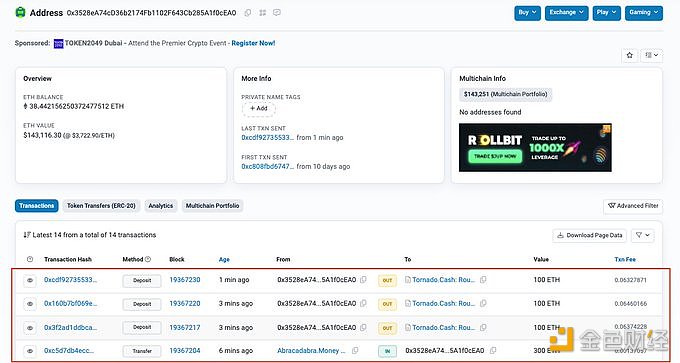Copy Tornado.Cash address in block 19367220 row
This screenshot has width=680, height=363.
click(483, 303)
